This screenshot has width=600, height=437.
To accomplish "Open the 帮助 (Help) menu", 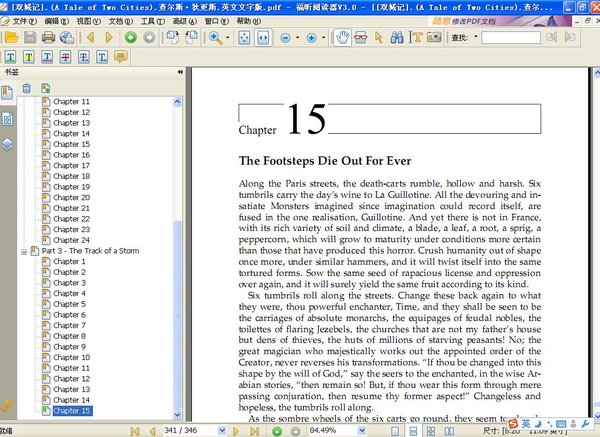I will [x=249, y=21].
